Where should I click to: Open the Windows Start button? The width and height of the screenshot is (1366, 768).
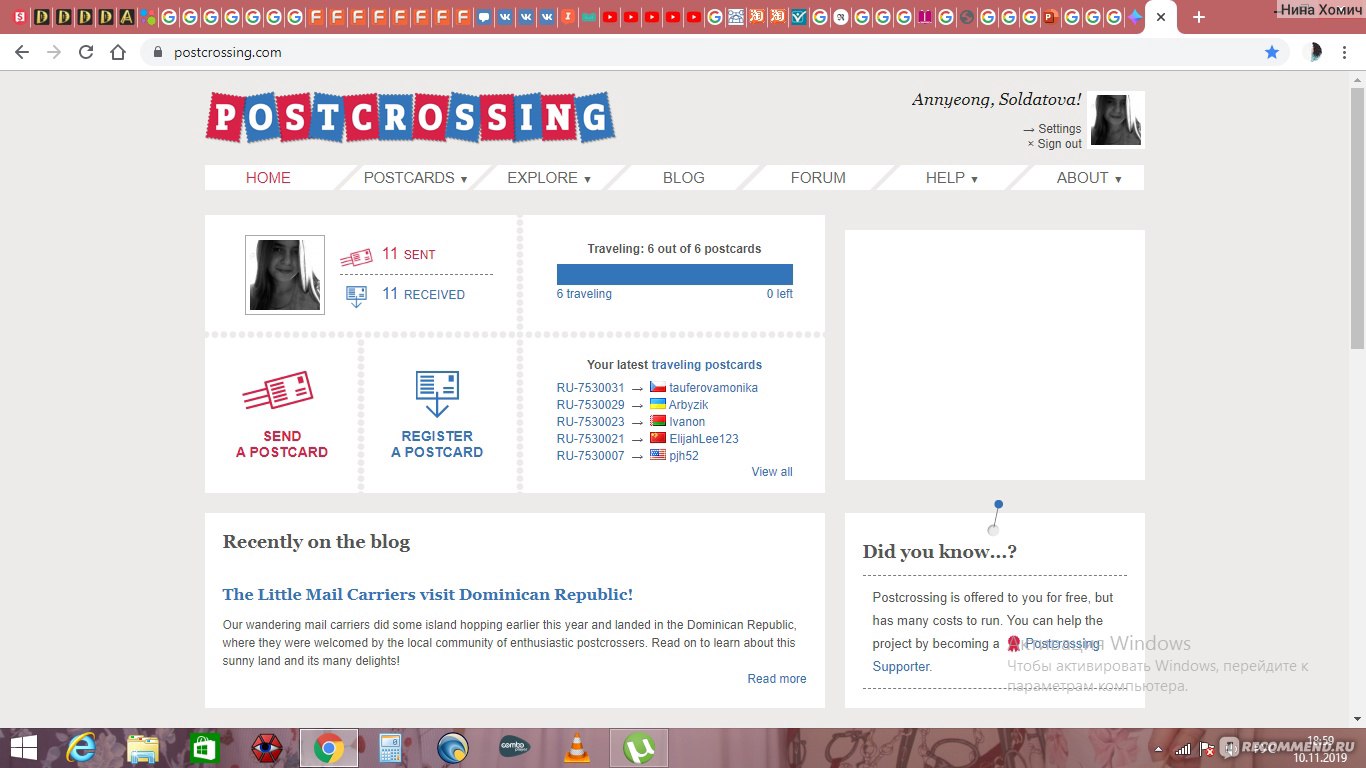coord(24,748)
